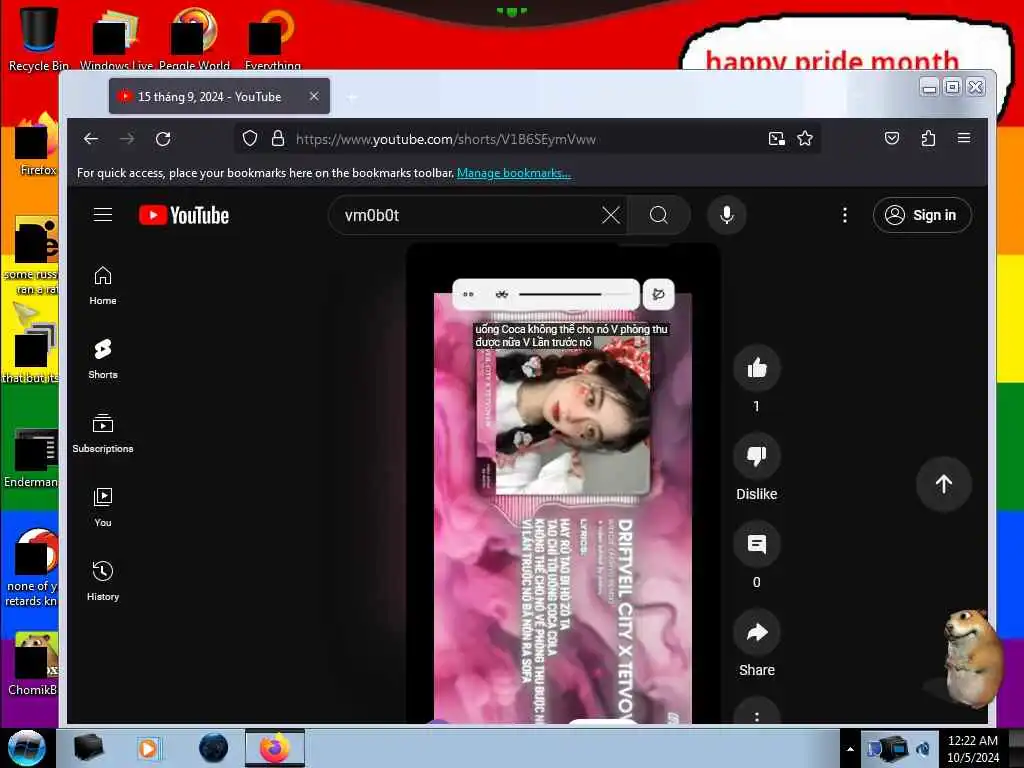Viewport: 1024px width, 768px height.
Task: Close the YouTube browser tab
Action: 314,96
